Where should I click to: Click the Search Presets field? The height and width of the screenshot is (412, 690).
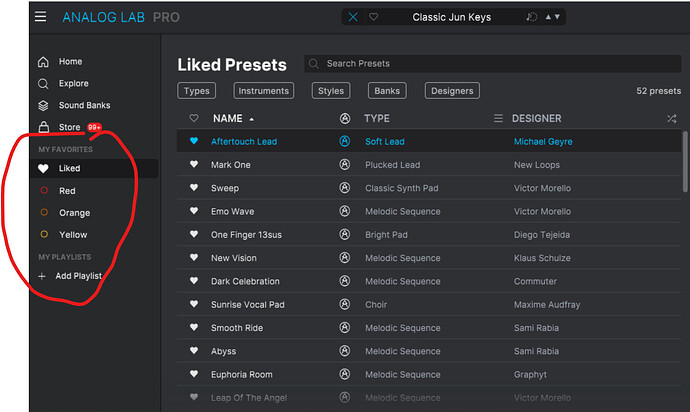click(492, 63)
